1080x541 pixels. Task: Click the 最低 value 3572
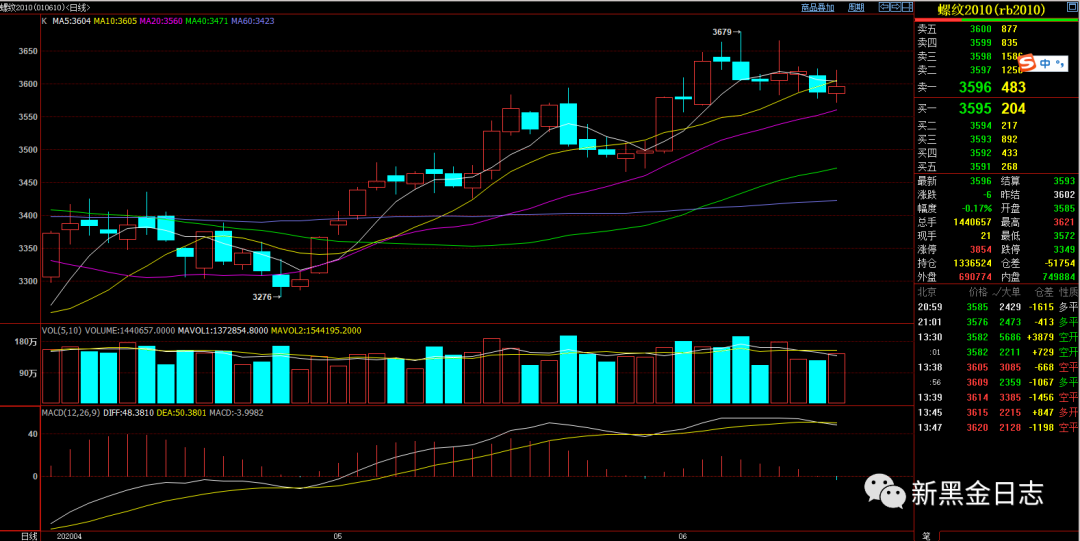(1064, 236)
